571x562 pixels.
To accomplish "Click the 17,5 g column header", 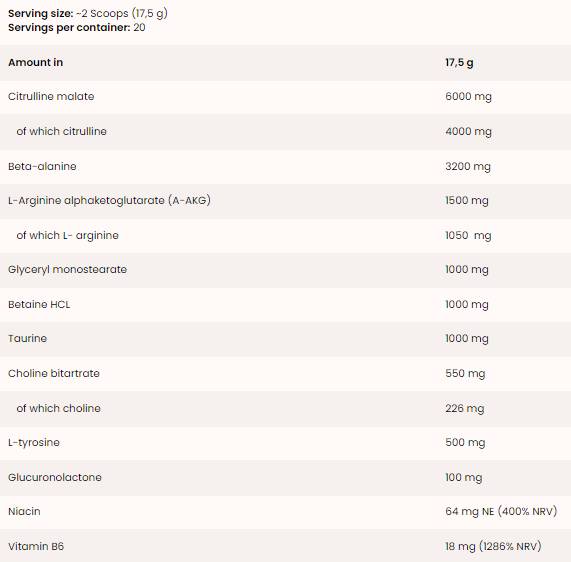I will tap(459, 63).
